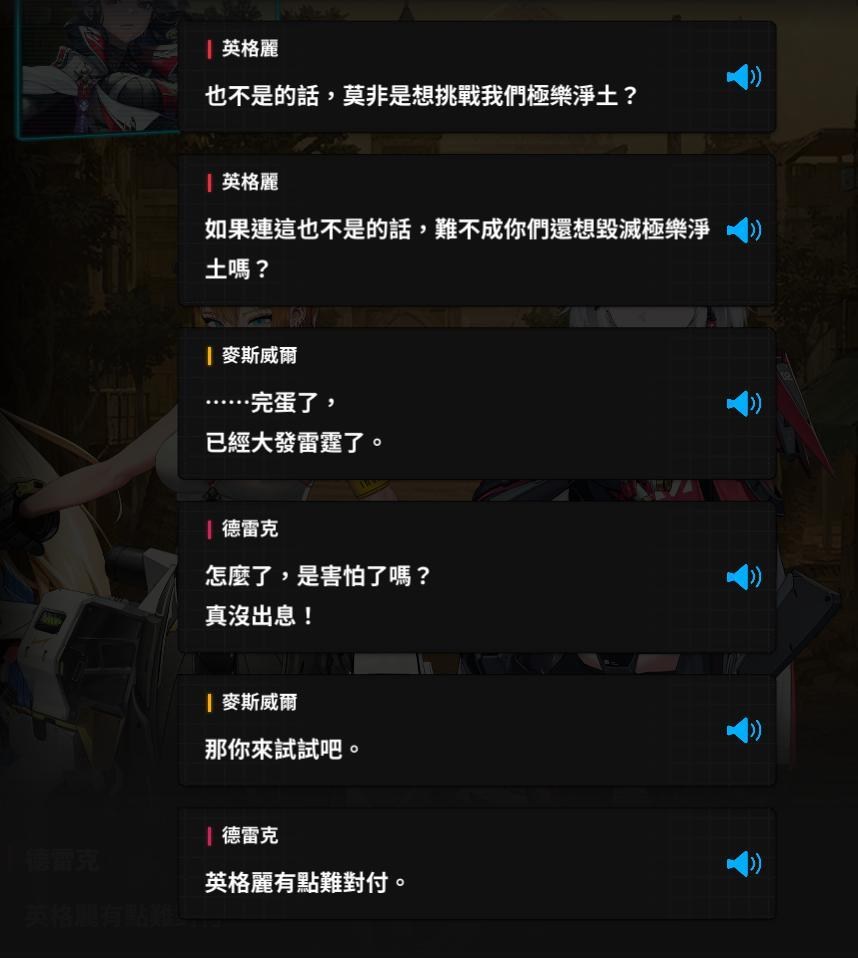Play audio for 難不成你們還想毀滅 line
Viewport: 858px width, 958px height.
744,230
